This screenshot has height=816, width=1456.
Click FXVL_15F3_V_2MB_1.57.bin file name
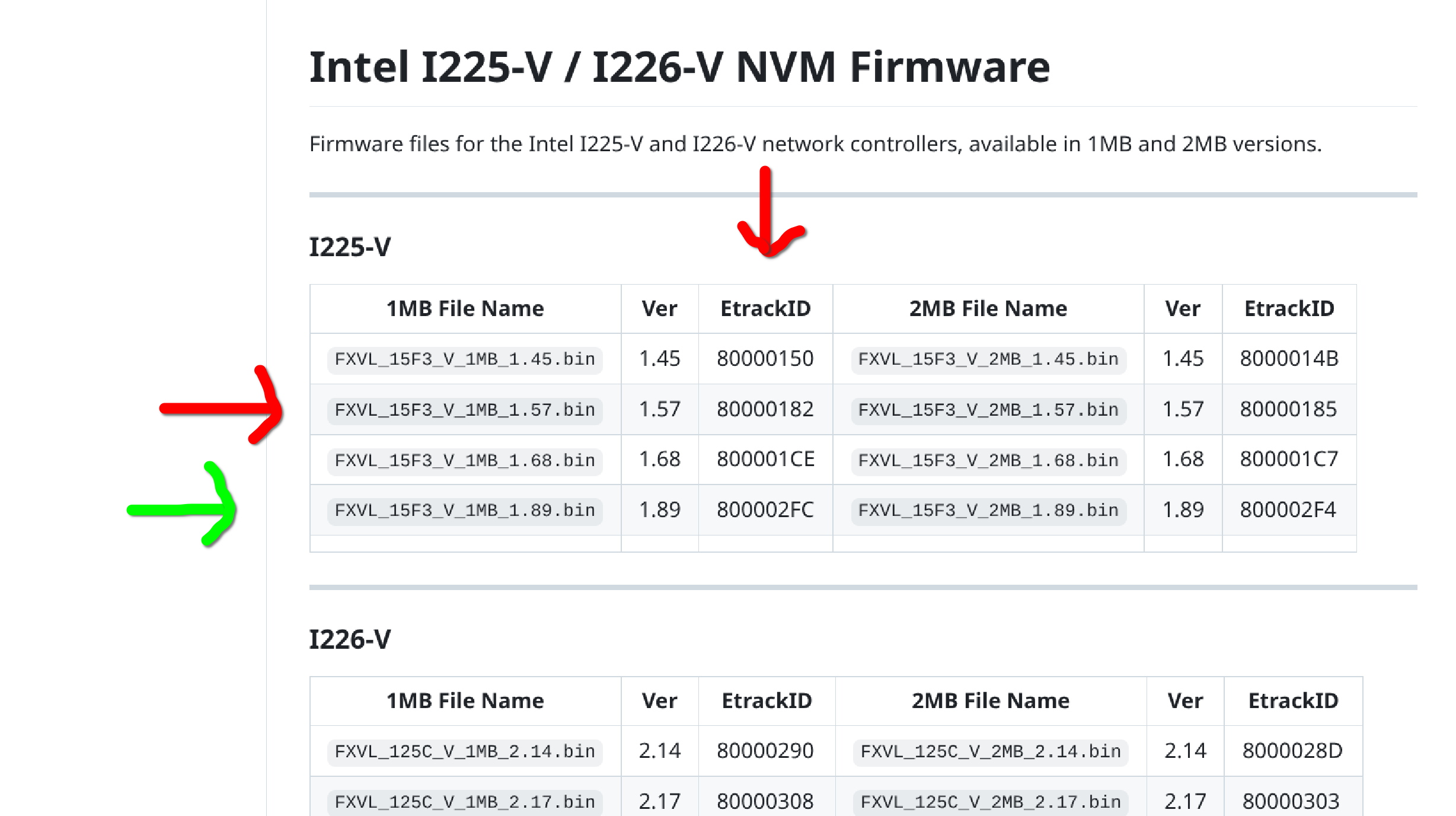pos(988,409)
